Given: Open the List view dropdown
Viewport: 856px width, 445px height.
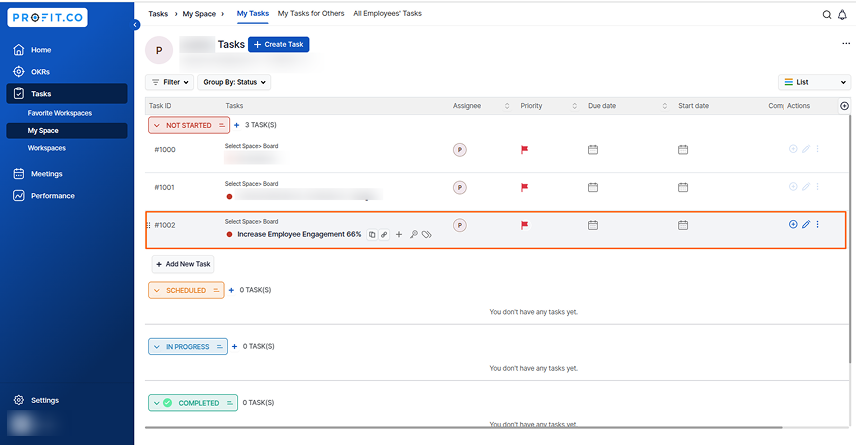Looking at the screenshot, I should [x=815, y=82].
